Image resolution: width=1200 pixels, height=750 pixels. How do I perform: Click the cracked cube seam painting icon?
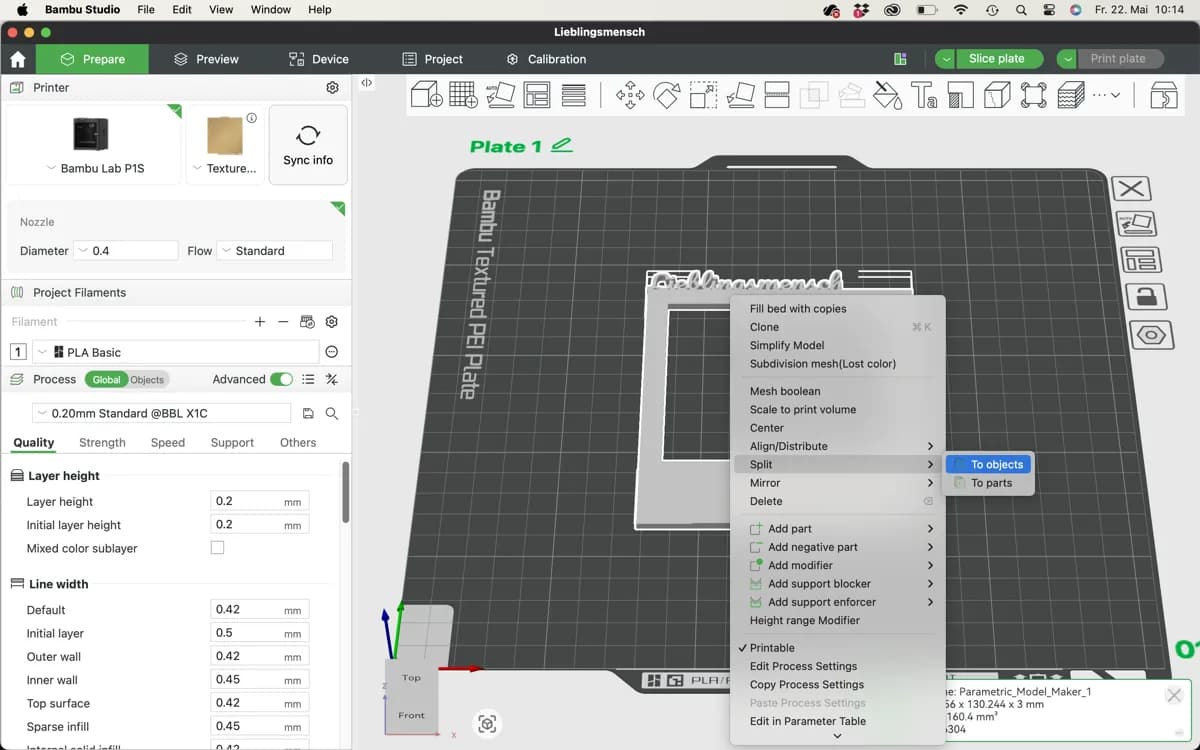pyautogui.click(x=997, y=95)
